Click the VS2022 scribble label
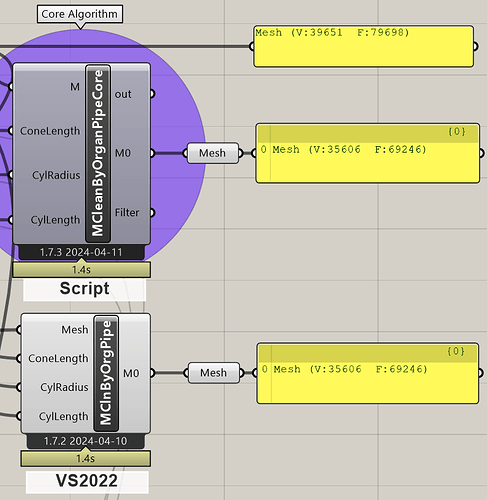Image resolution: width=487 pixels, height=500 pixels. (87, 481)
